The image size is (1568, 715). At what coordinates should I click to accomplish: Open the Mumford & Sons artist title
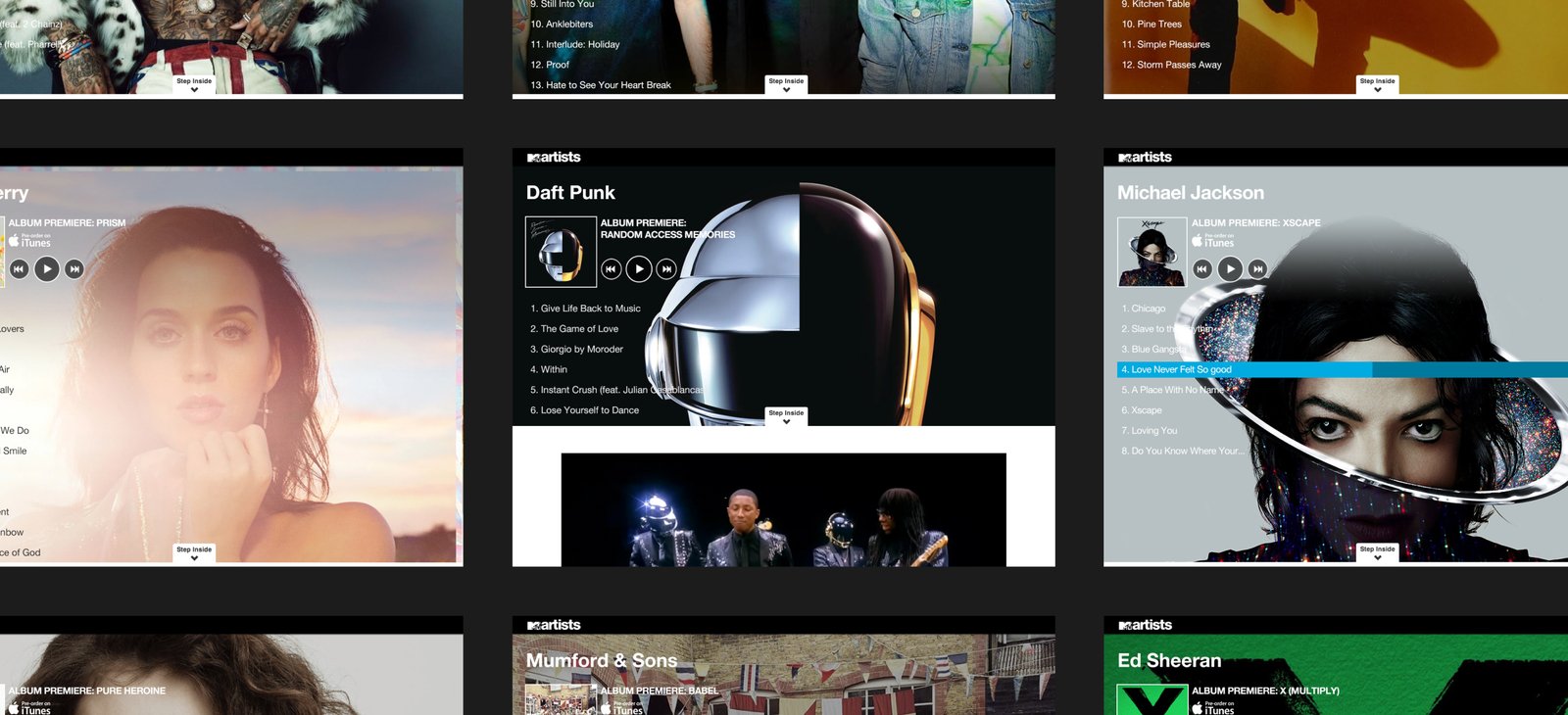(602, 661)
